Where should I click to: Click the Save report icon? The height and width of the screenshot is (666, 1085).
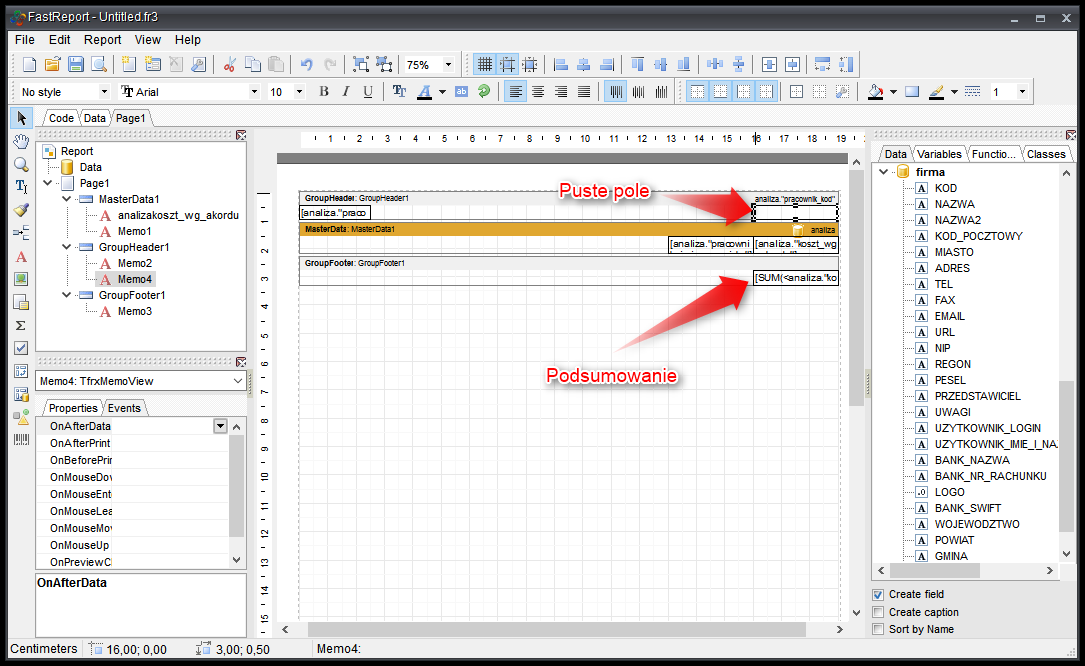point(76,64)
